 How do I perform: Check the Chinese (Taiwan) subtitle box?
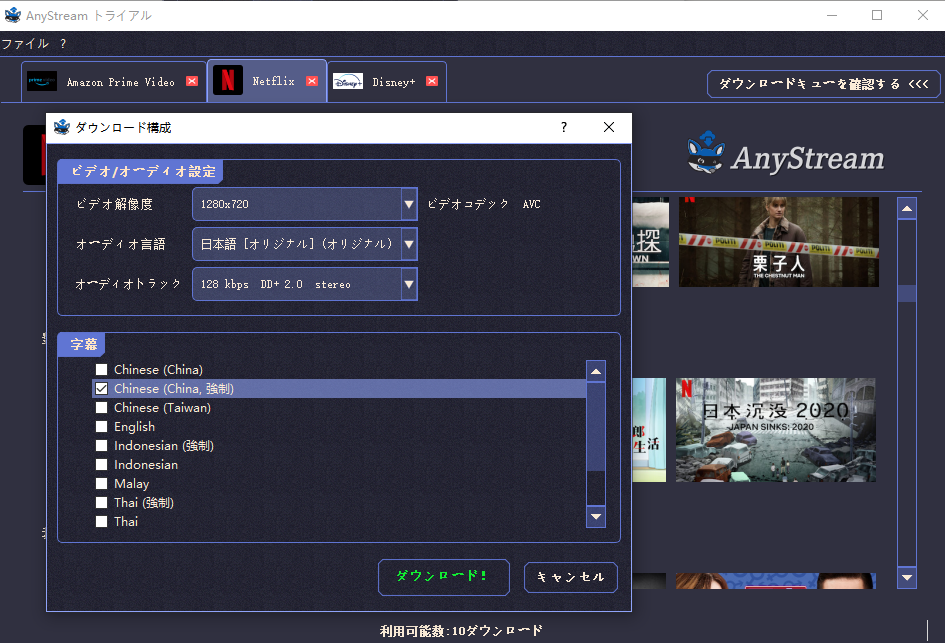(101, 408)
